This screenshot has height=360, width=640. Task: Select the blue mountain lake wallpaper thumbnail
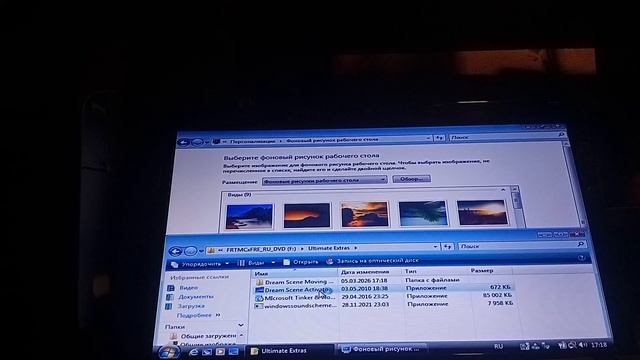(x=249, y=216)
